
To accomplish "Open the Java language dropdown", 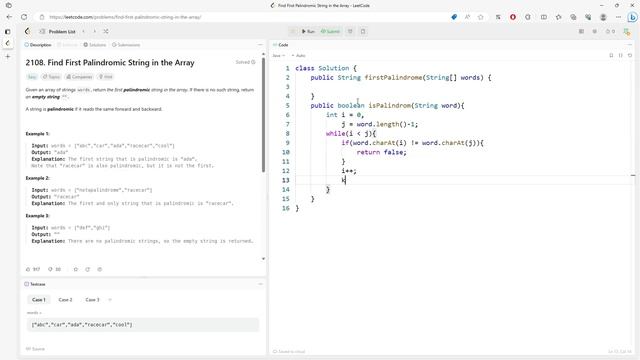I will (279, 56).
